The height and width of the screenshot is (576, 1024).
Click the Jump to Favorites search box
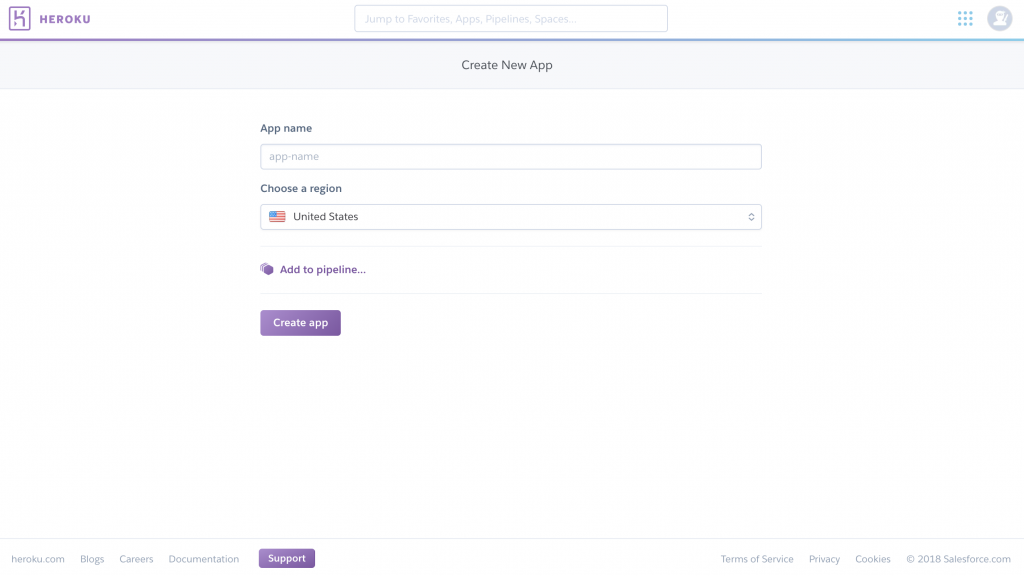(510, 19)
